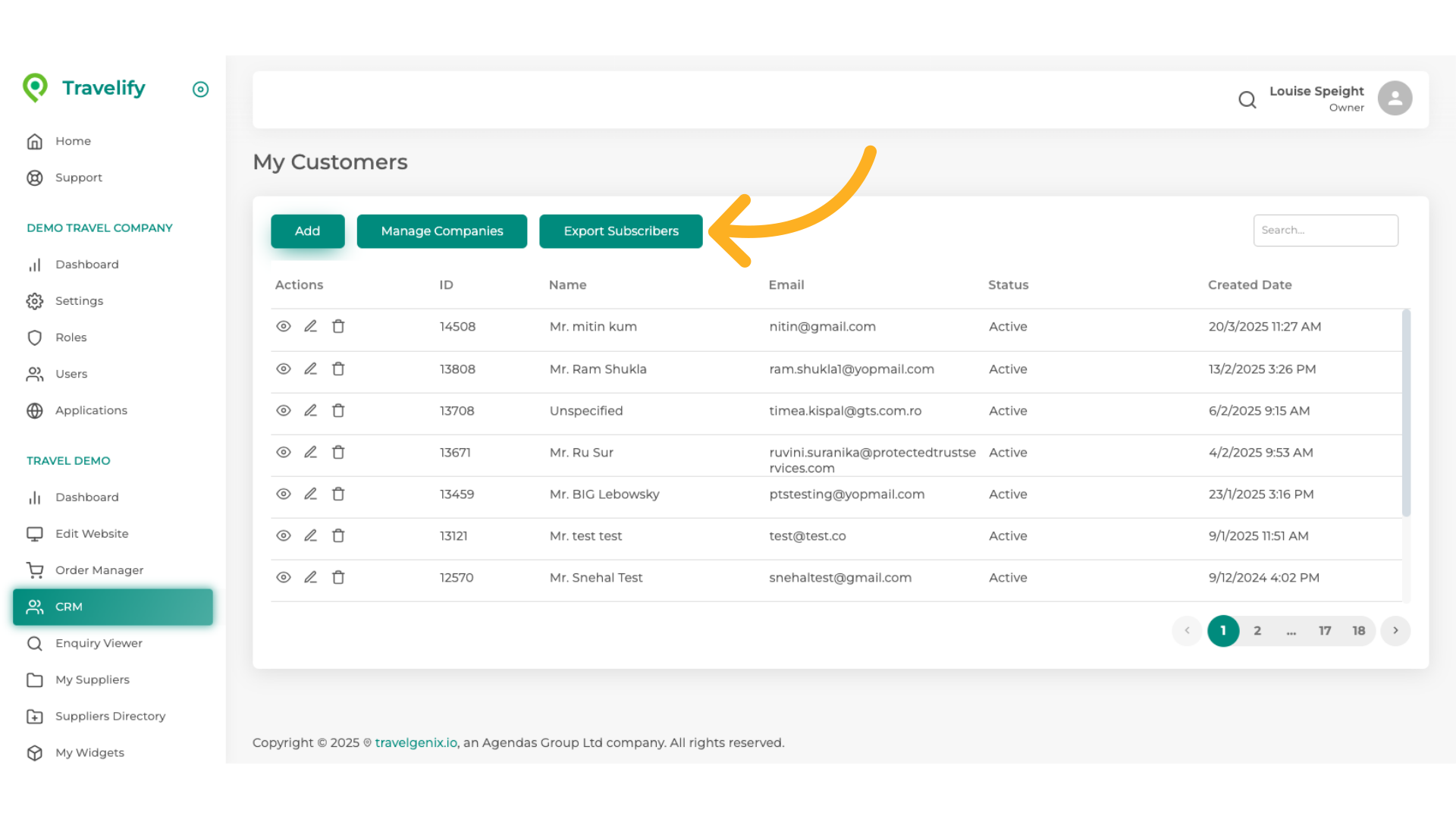Go to the next page with the right chevron
Viewport: 1456px width, 819px height.
1395,630
